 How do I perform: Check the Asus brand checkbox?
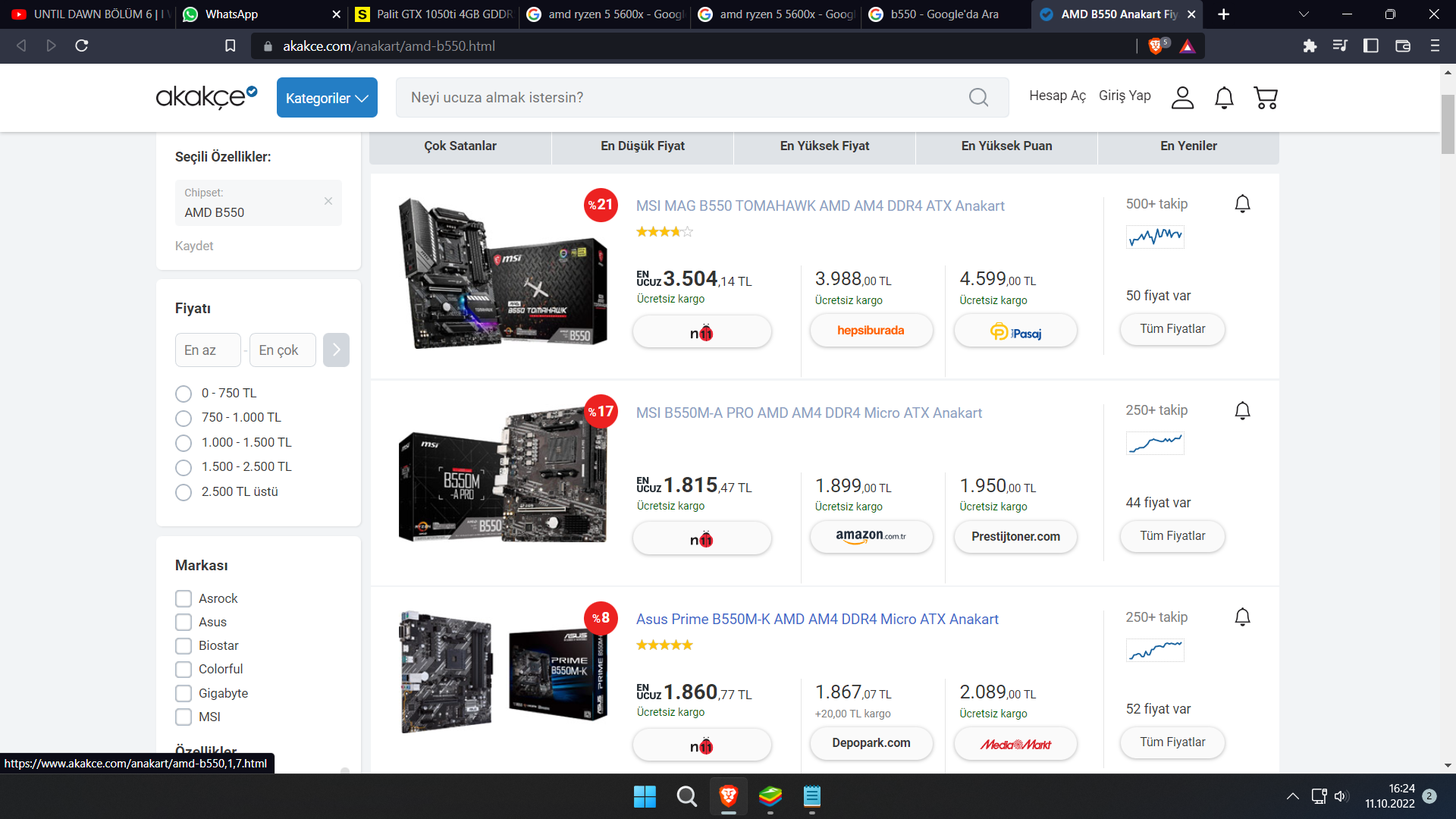[184, 623]
